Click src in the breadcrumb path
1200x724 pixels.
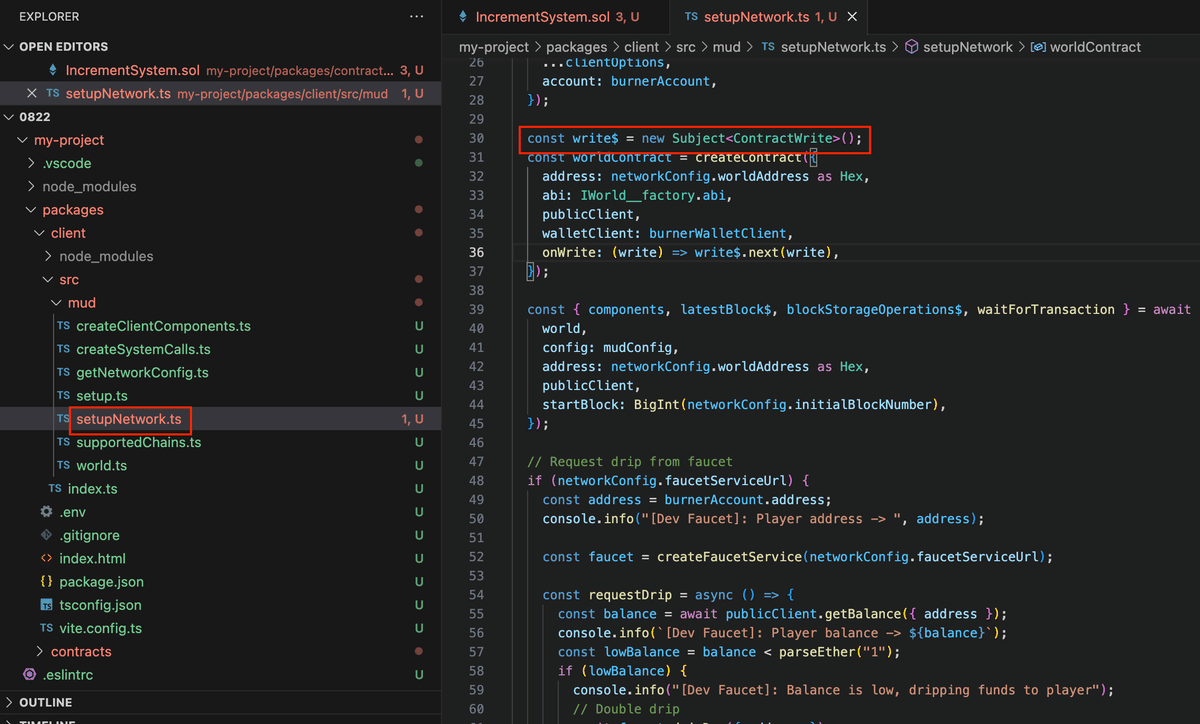click(x=686, y=47)
